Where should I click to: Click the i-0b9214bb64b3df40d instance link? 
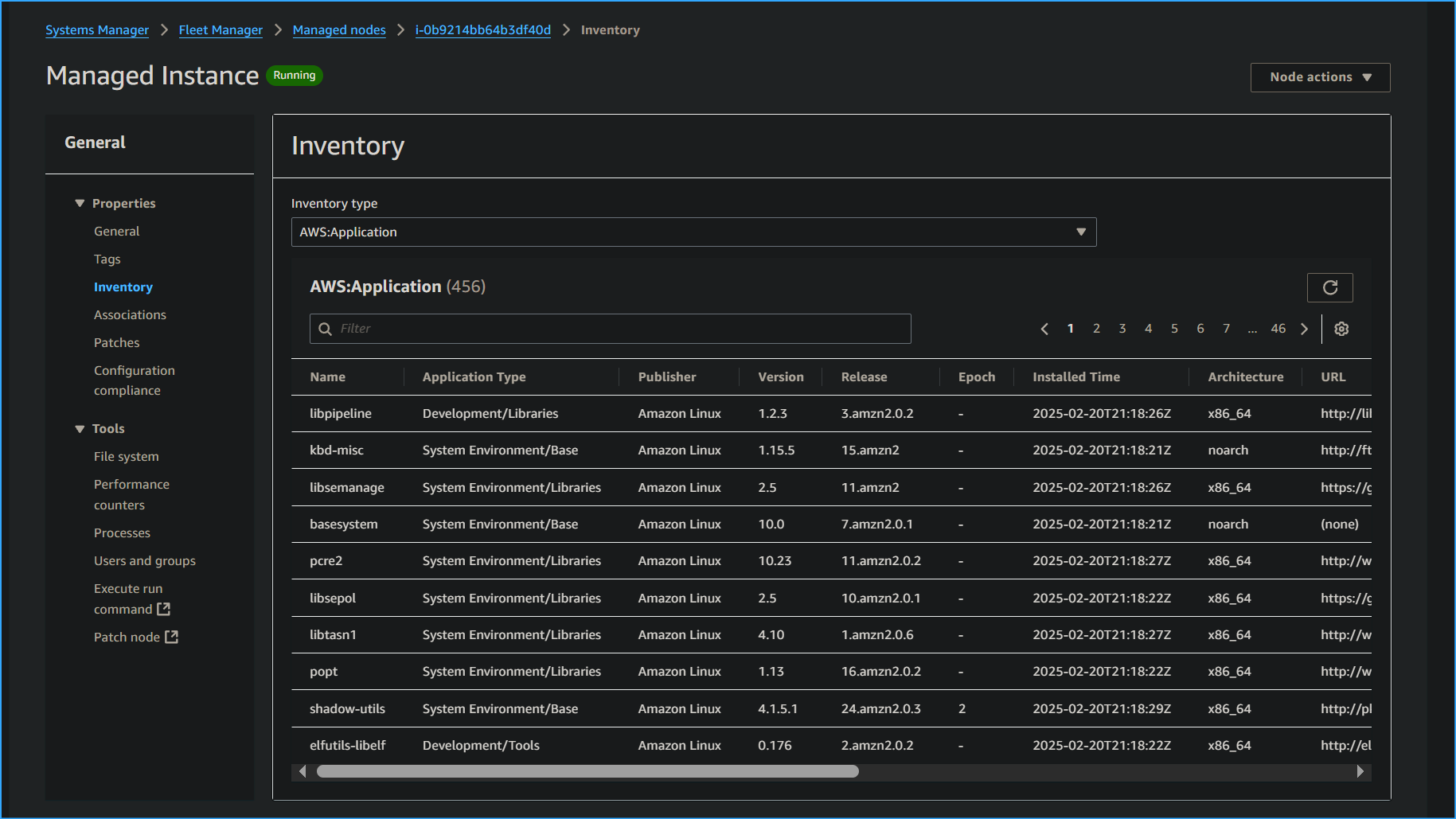pyautogui.click(x=482, y=29)
